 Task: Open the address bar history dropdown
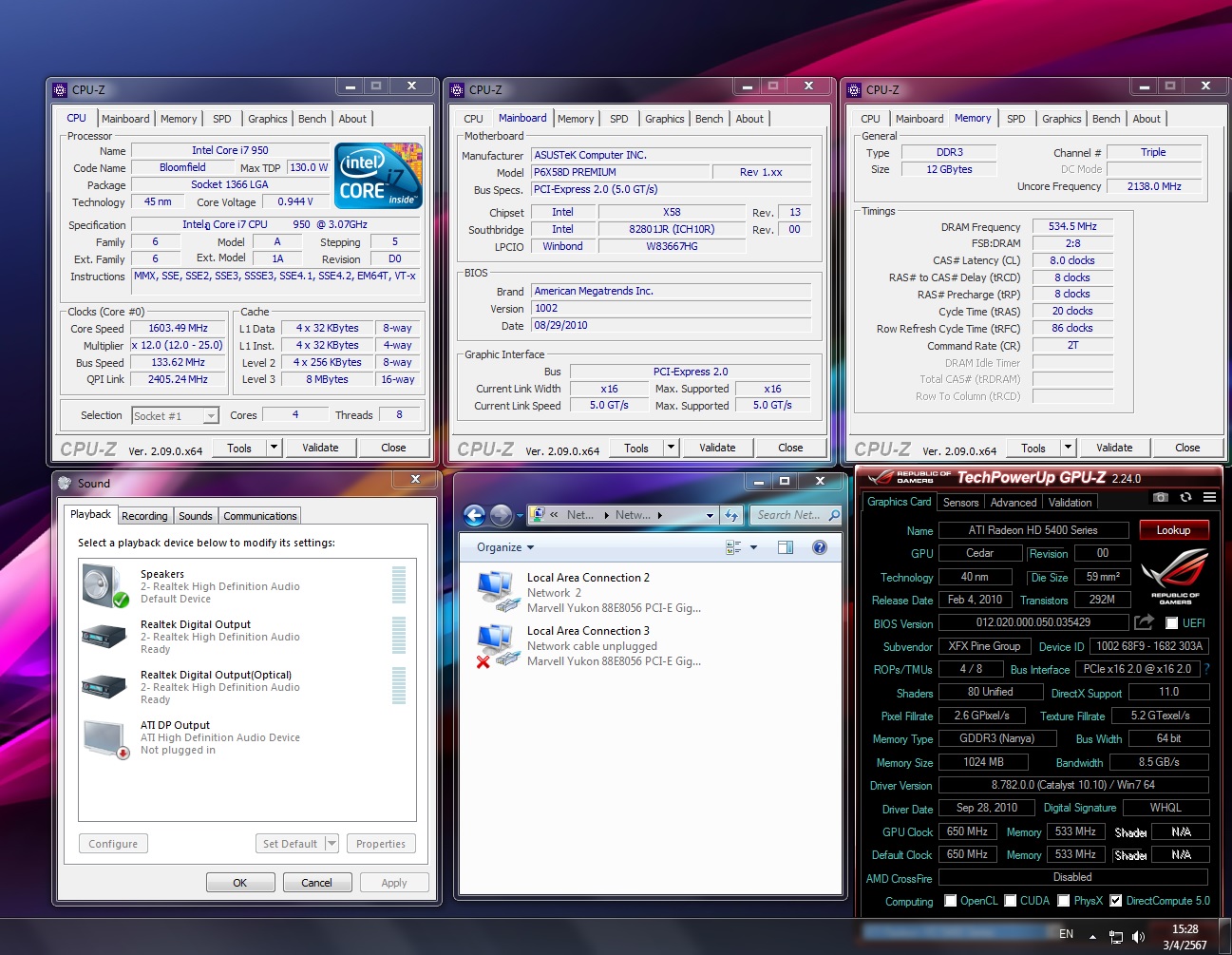click(710, 515)
